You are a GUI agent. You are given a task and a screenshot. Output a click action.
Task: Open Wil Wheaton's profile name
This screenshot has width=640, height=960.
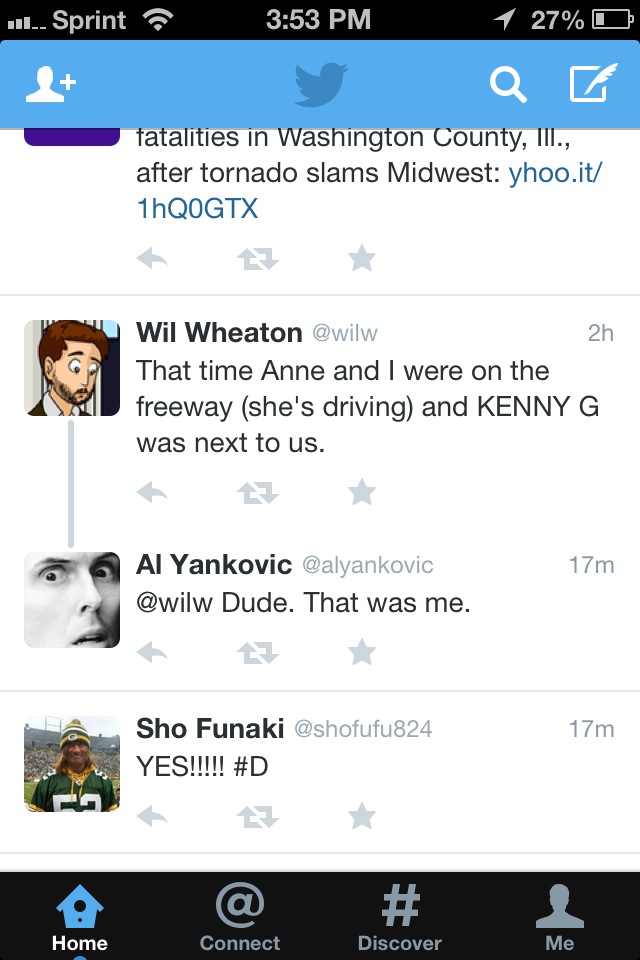click(x=219, y=333)
